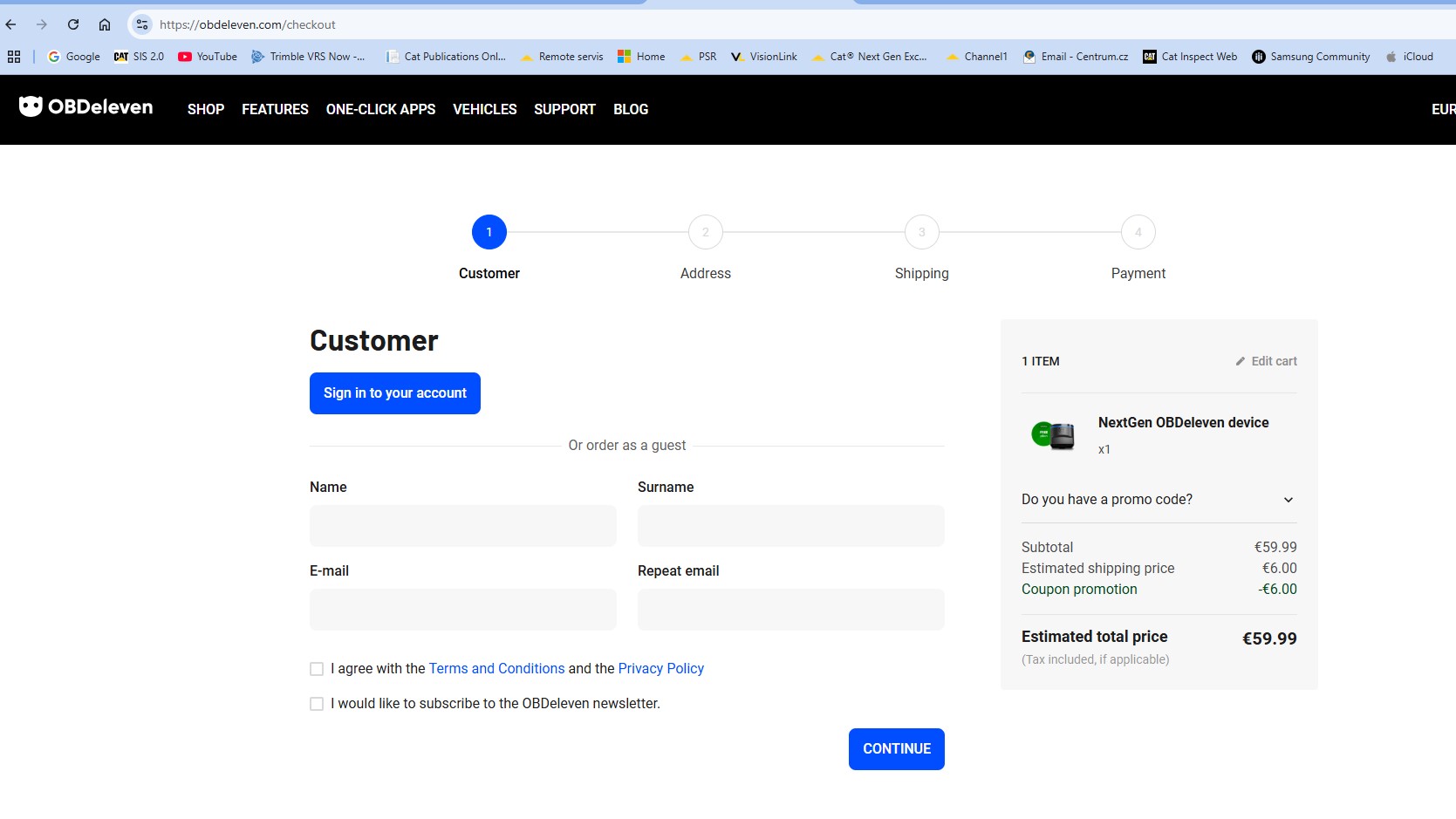Image resolution: width=1456 pixels, height=819 pixels.
Task: Click the Repeat email input field
Action: pyautogui.click(x=791, y=610)
